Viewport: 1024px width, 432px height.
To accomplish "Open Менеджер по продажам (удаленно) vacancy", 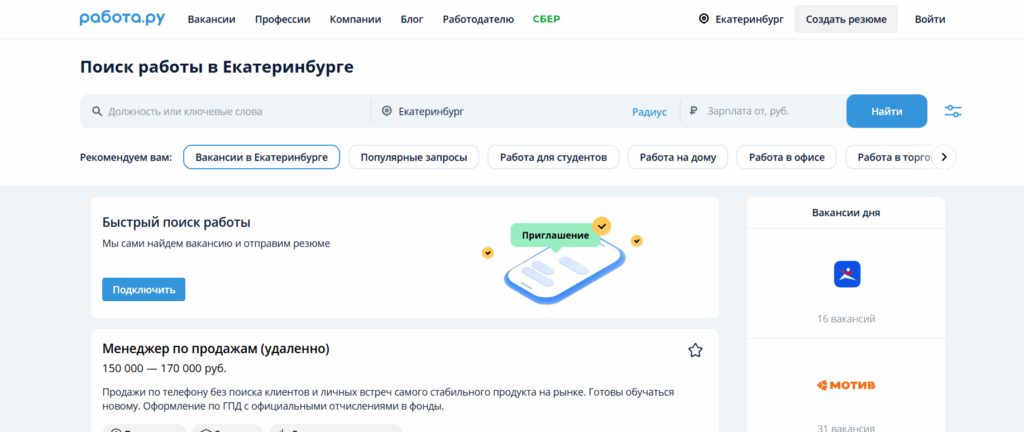I will [216, 349].
